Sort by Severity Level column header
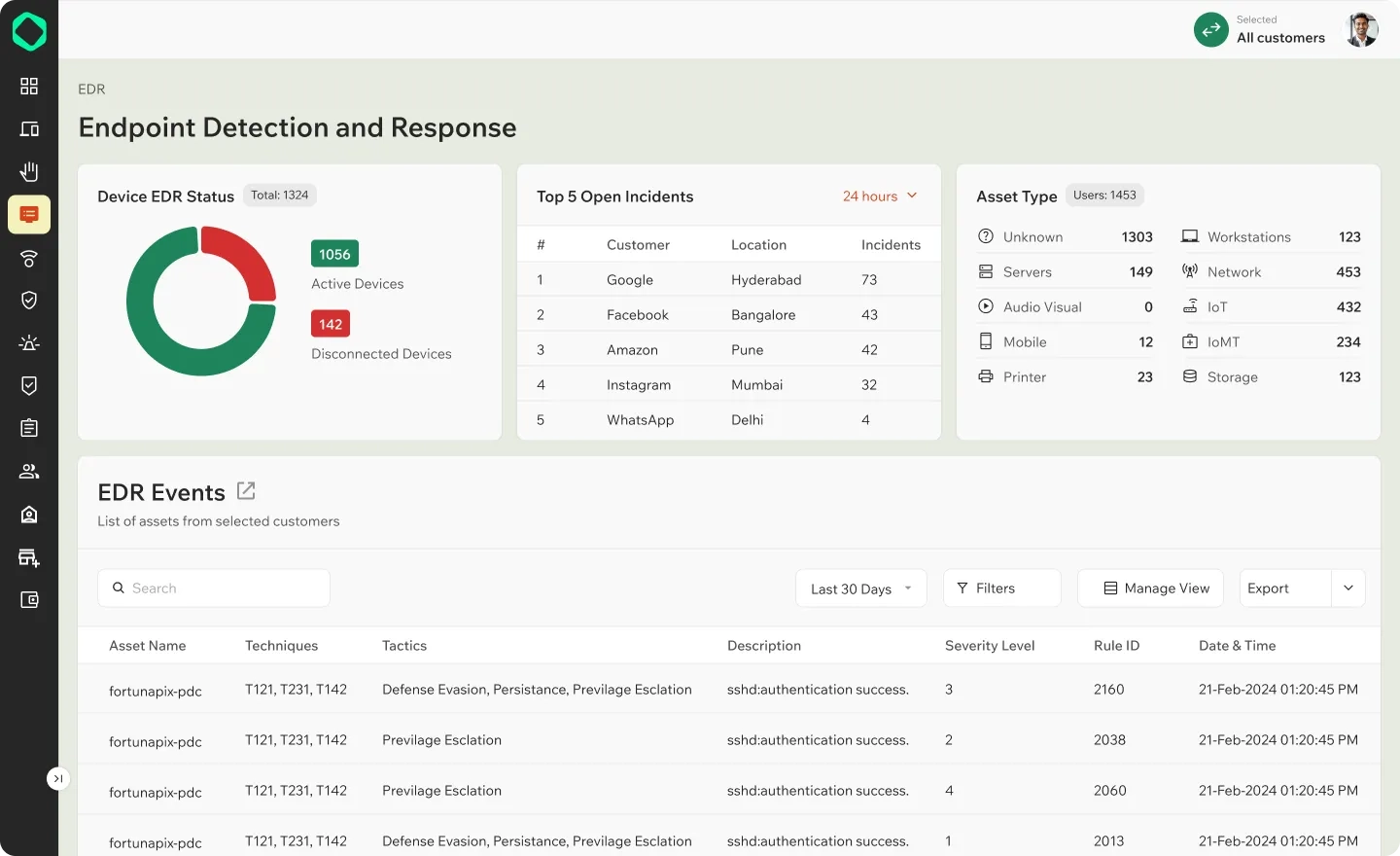This screenshot has width=1400, height=856. (x=990, y=645)
